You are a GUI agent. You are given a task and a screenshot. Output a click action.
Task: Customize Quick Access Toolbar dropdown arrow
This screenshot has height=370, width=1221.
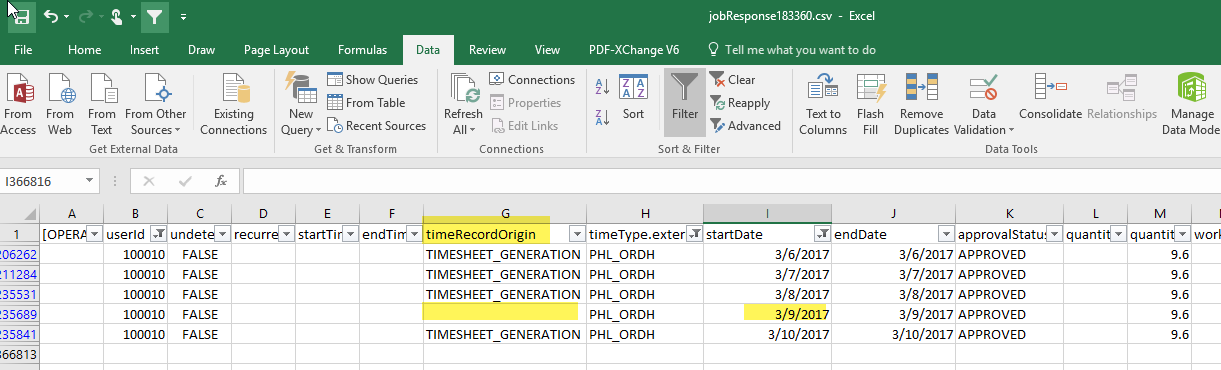(184, 17)
